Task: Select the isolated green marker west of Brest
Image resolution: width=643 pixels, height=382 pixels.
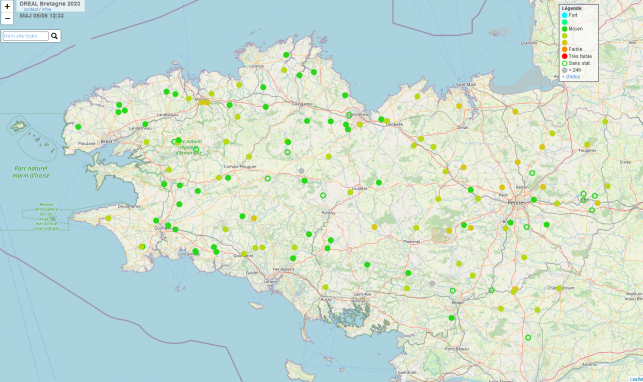Action: tap(78, 127)
